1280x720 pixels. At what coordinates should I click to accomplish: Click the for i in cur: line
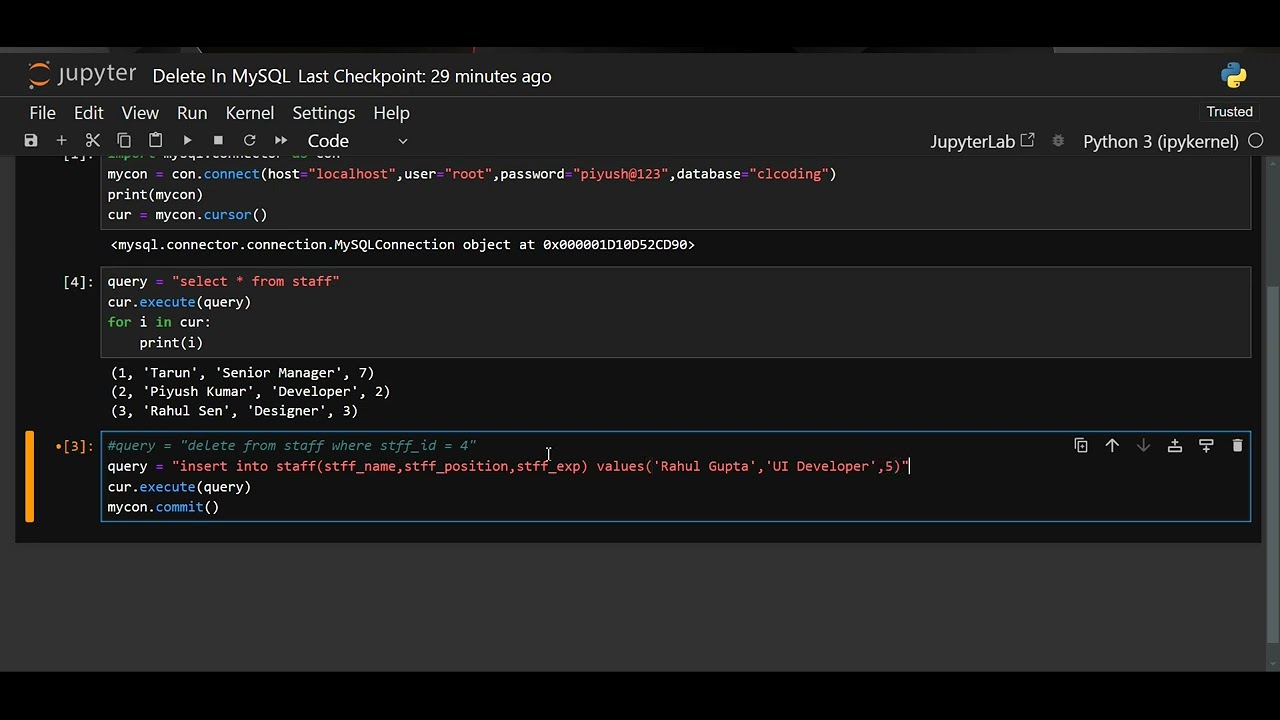[x=159, y=322]
